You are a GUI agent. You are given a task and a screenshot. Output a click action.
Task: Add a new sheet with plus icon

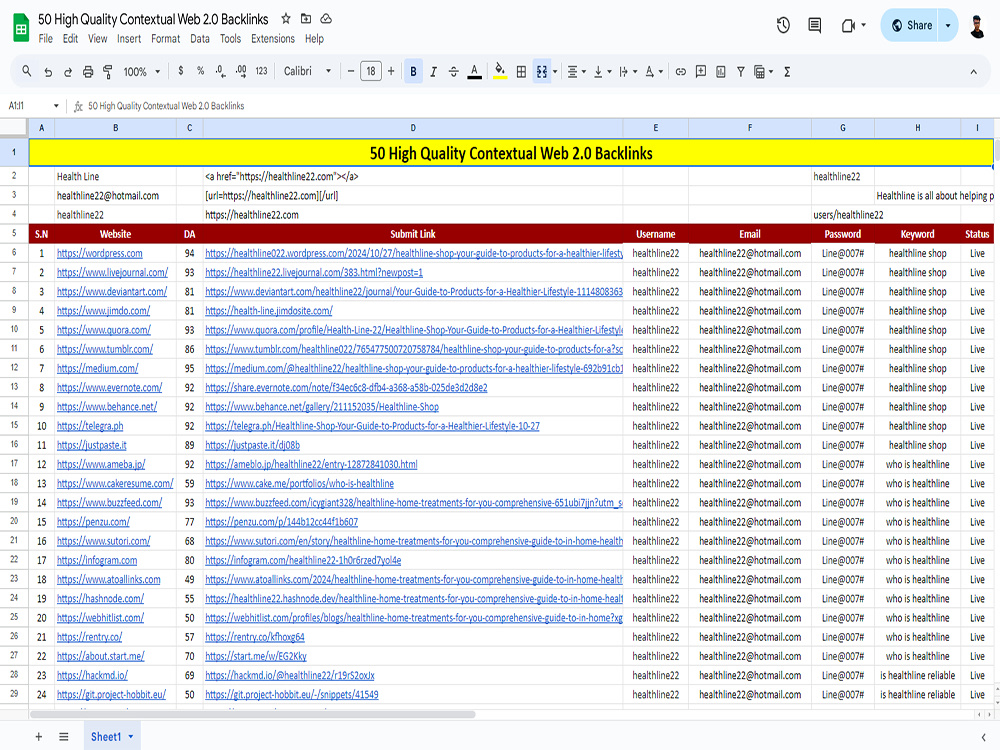tap(38, 737)
